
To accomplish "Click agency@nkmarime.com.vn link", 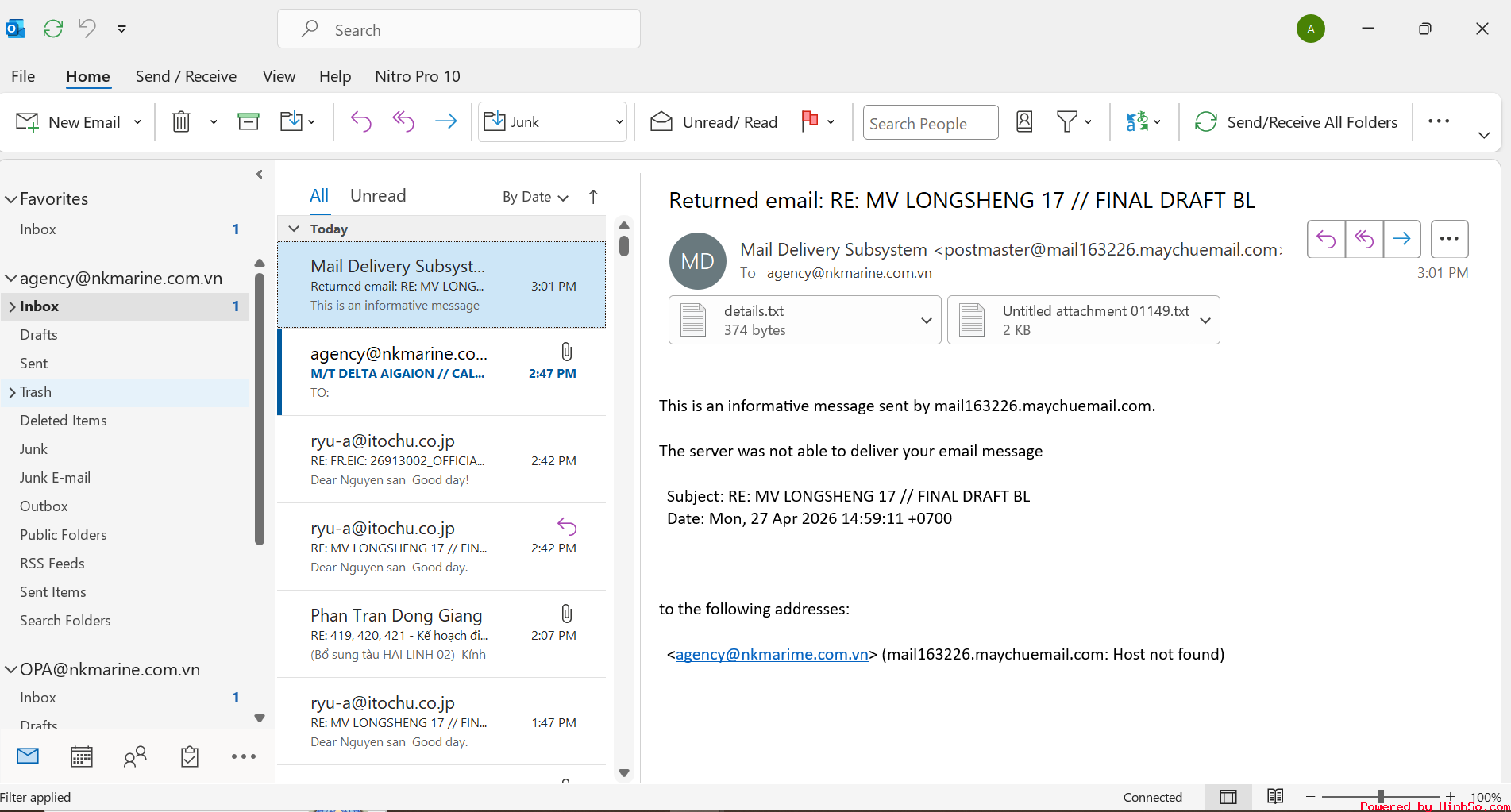I will tap(772, 654).
